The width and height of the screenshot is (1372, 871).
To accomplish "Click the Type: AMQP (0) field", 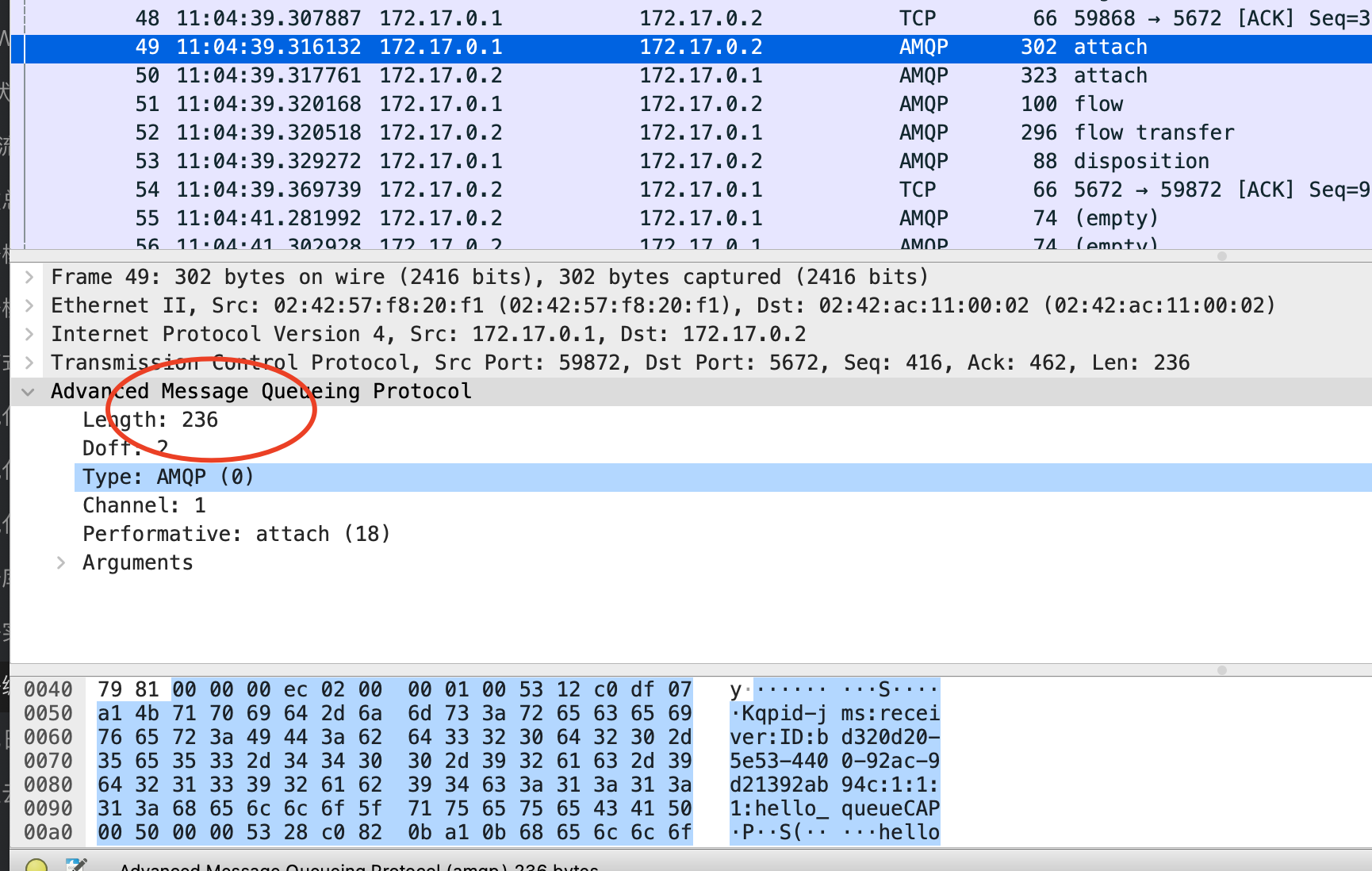I will [x=168, y=477].
